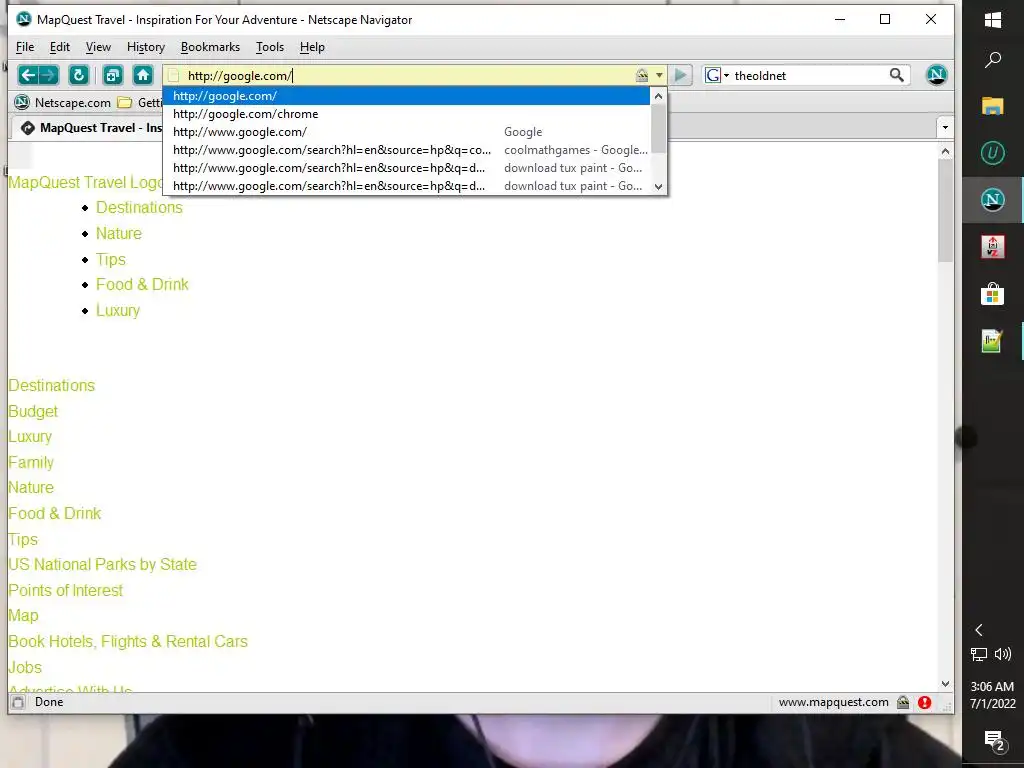Open the History menu
Viewport: 1024px width, 768px height.
pos(146,47)
